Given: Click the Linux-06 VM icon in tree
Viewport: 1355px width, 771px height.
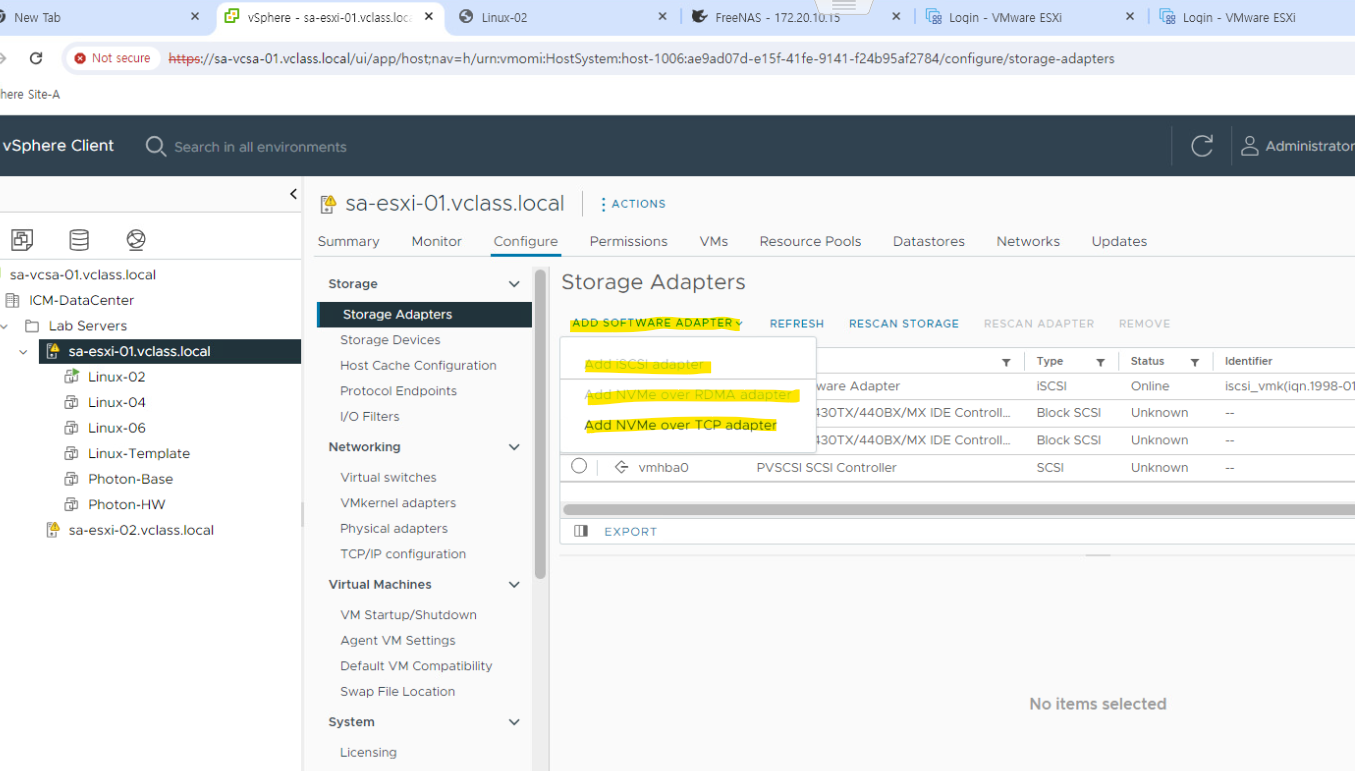Looking at the screenshot, I should pyautogui.click(x=71, y=428).
